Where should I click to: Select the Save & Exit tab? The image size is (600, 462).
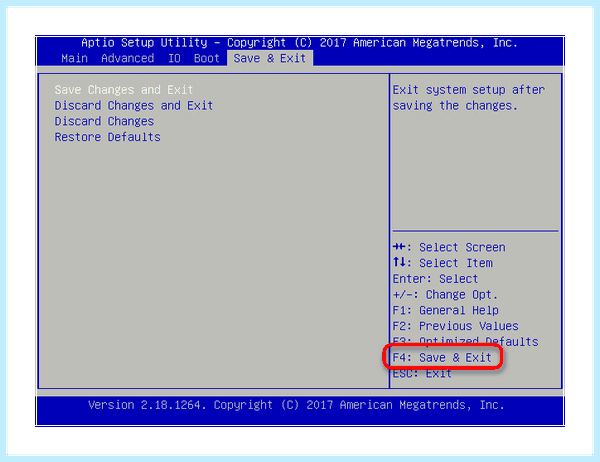click(270, 58)
